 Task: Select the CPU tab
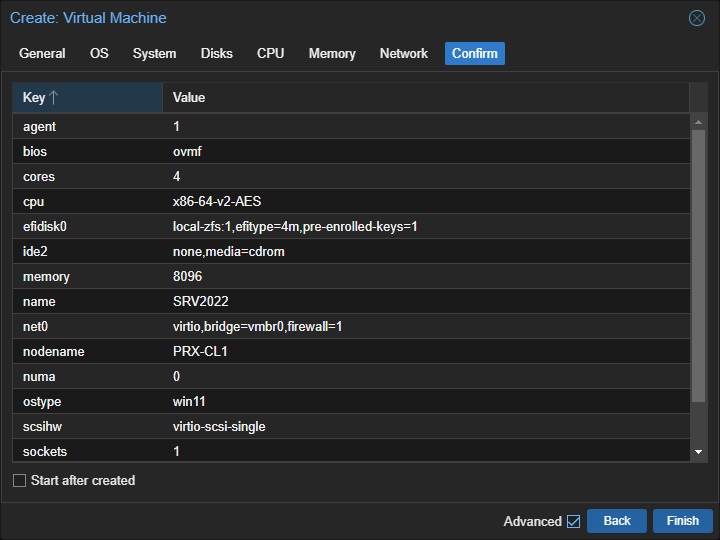[270, 53]
